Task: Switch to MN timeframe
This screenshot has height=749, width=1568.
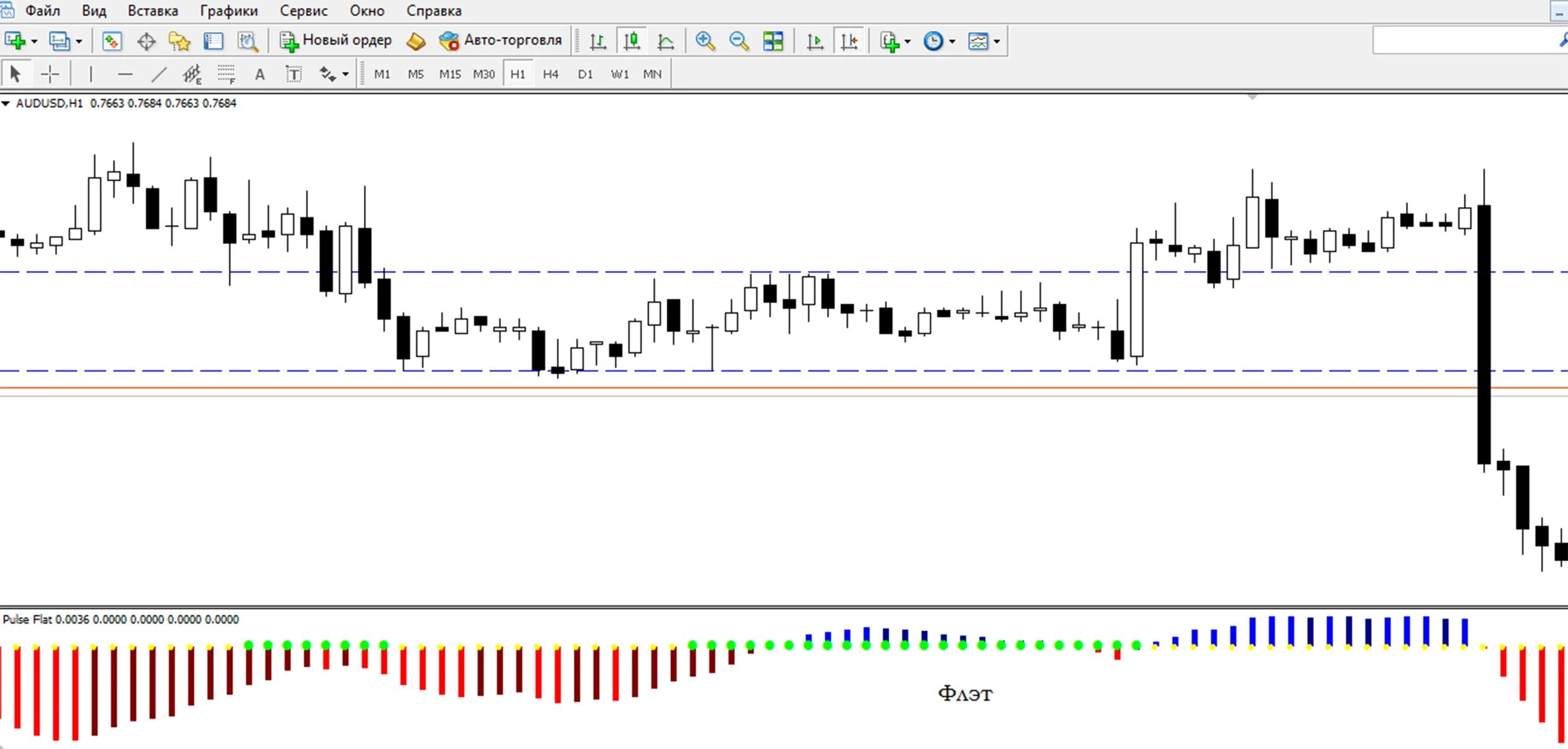Action: point(652,75)
